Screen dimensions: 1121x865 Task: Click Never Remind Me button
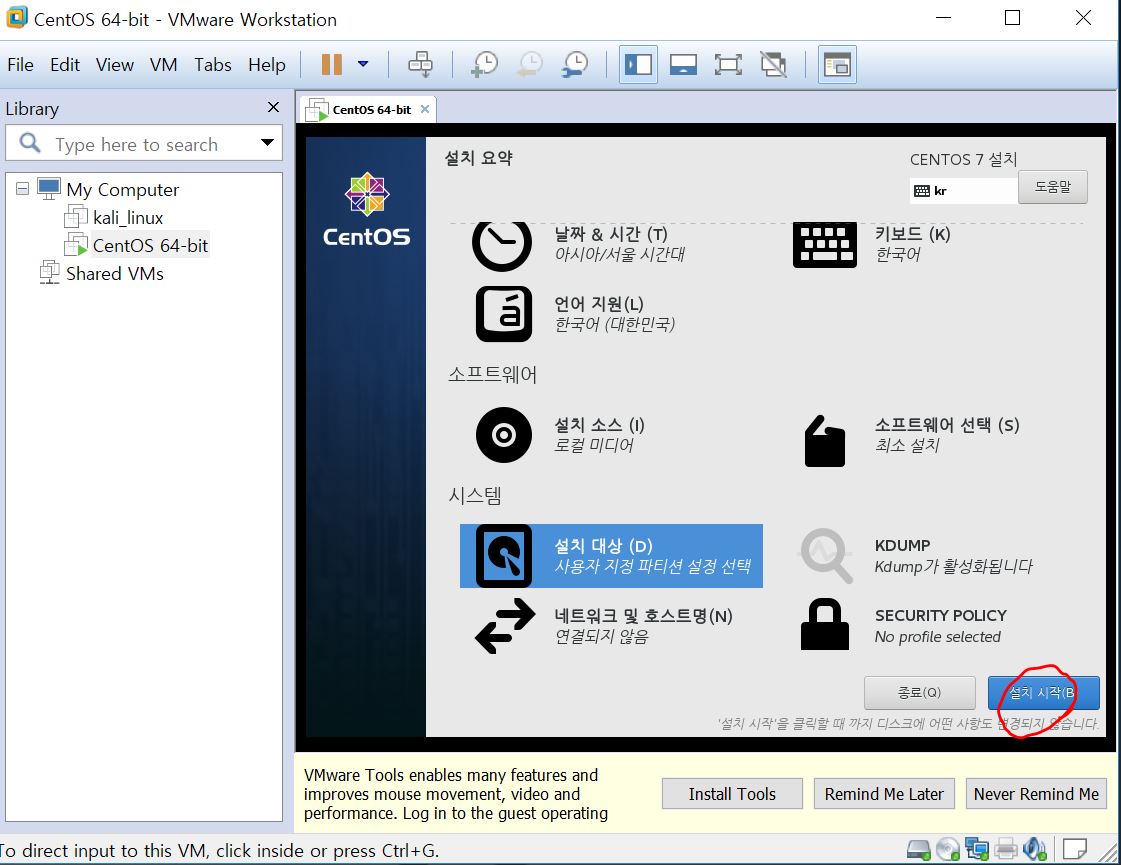(1036, 794)
